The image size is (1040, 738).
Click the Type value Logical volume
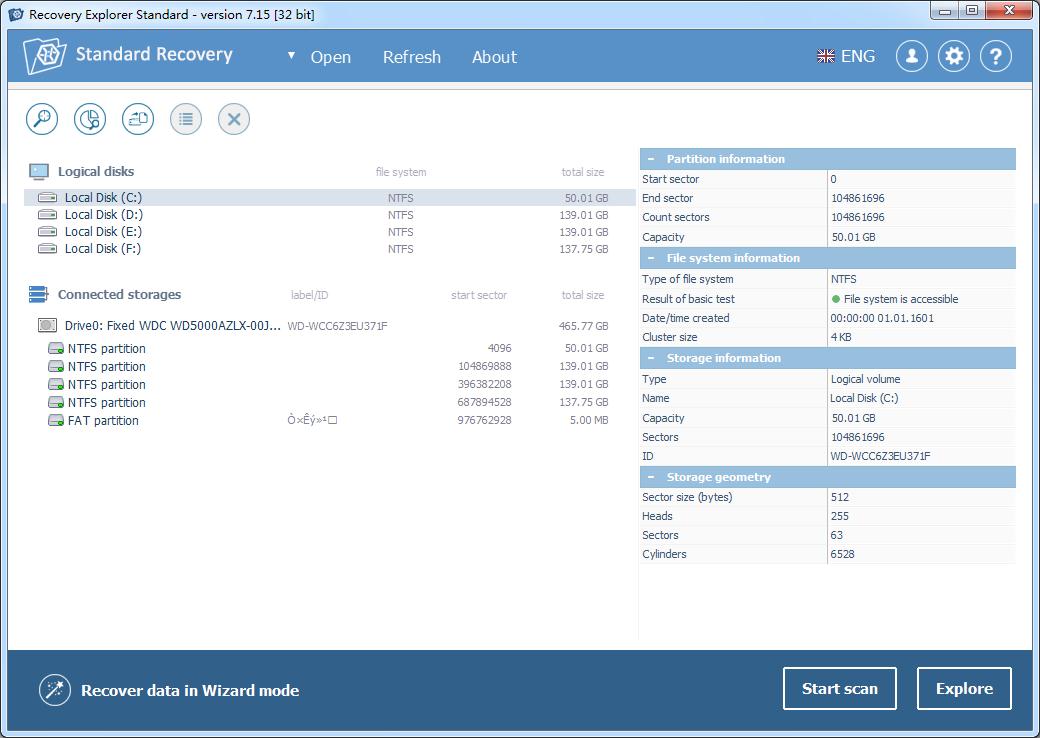[866, 379]
